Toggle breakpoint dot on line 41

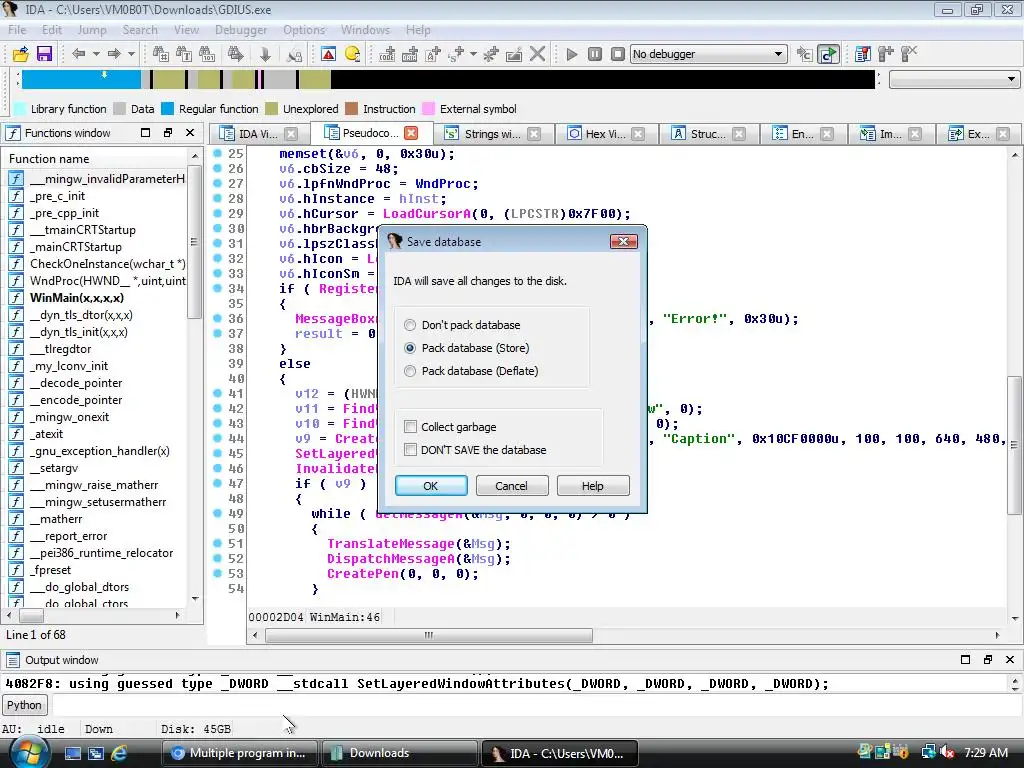click(217, 394)
